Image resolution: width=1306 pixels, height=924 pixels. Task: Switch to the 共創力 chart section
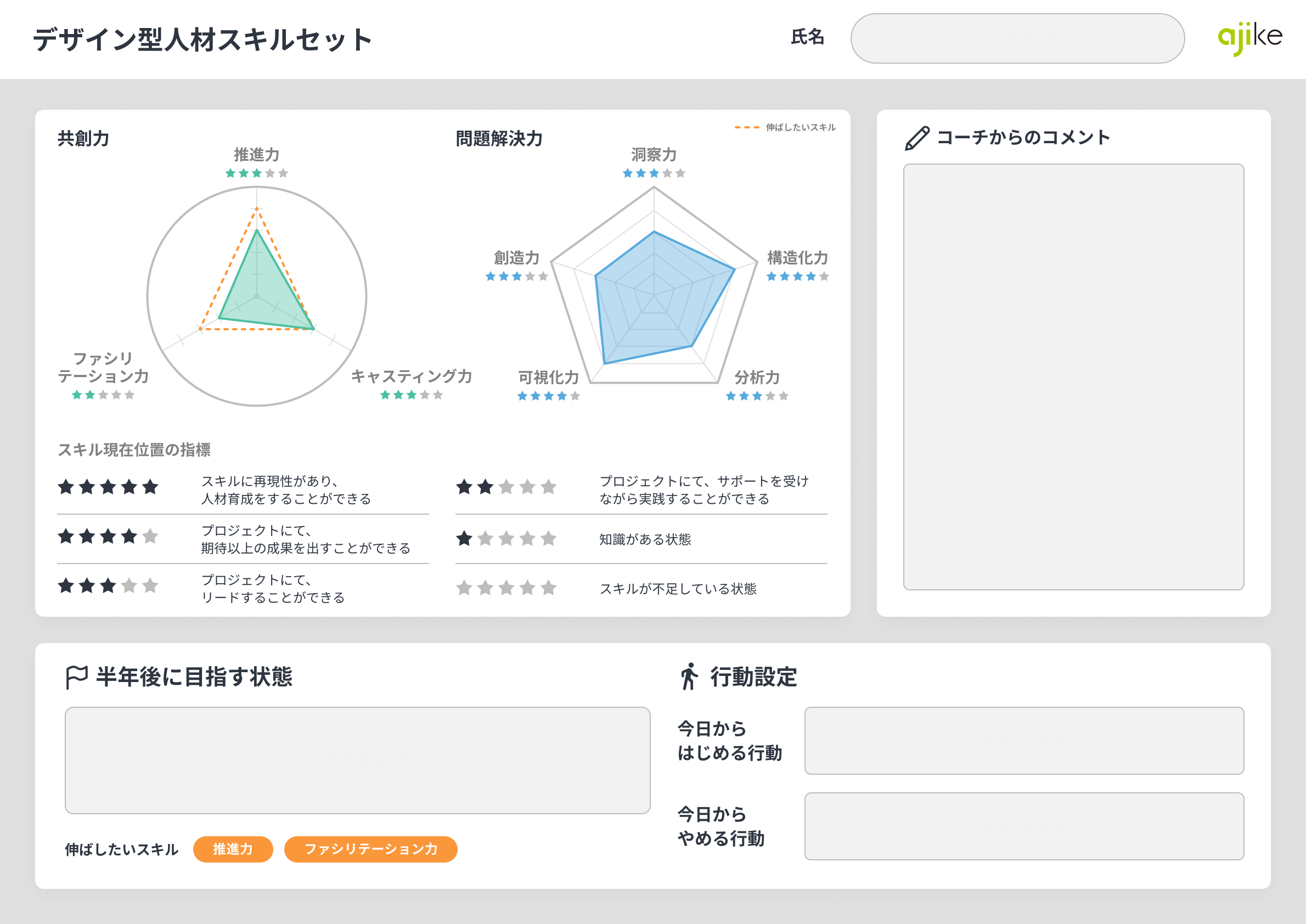[x=84, y=137]
